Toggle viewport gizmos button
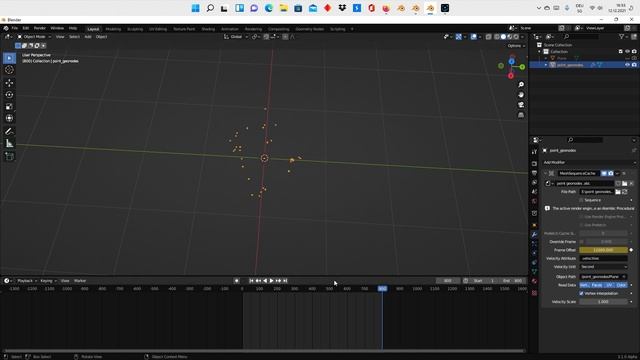 tap(459, 37)
